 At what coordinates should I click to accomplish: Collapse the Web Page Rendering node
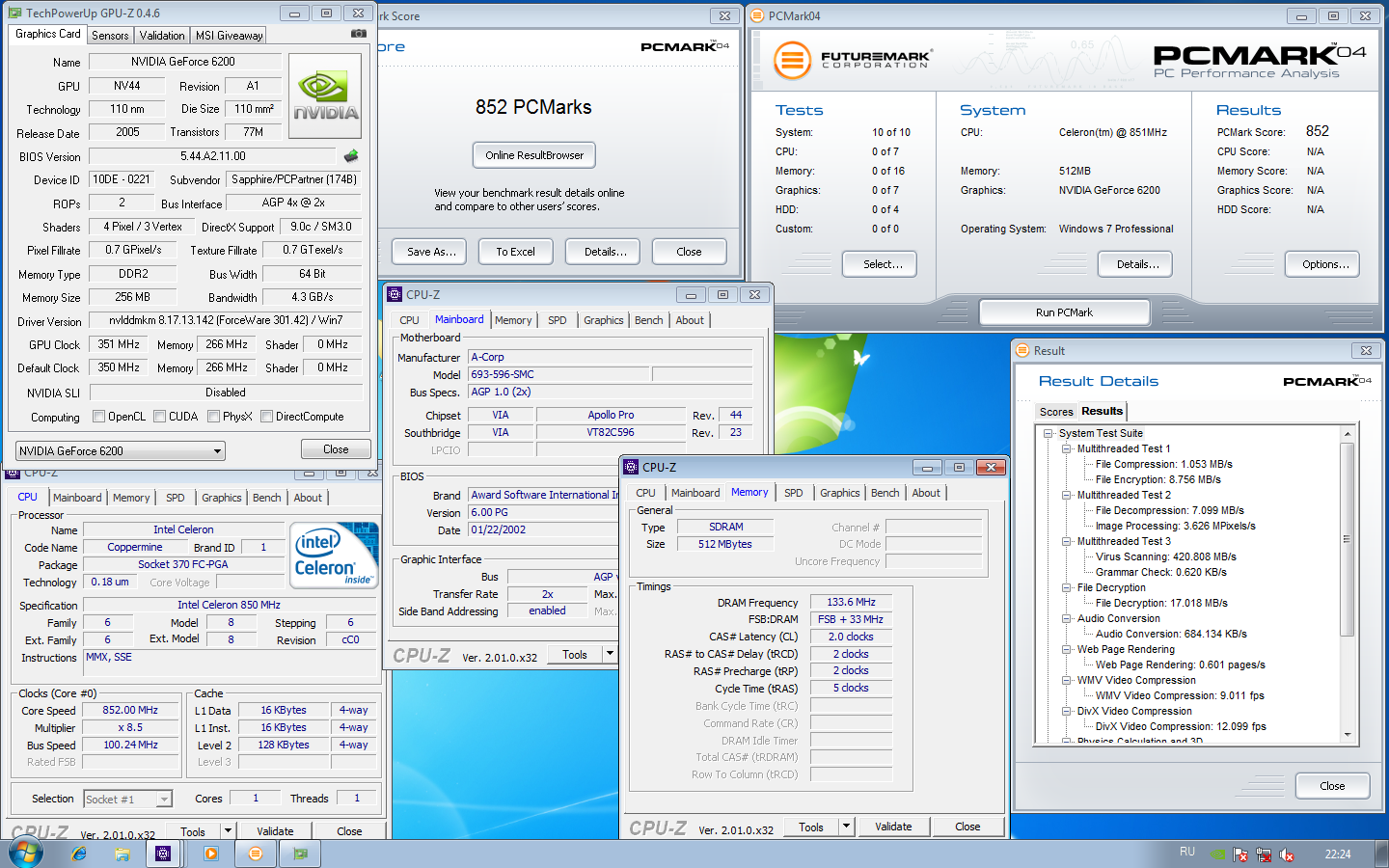tap(1067, 649)
